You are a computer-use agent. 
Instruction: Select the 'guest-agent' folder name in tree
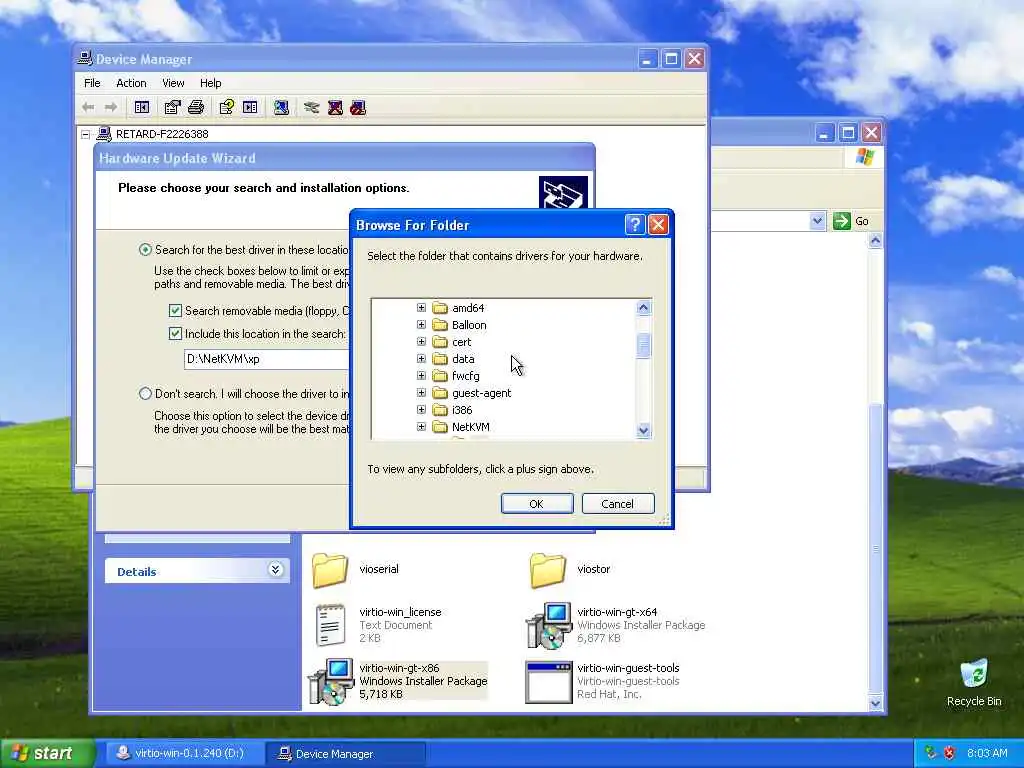(x=481, y=392)
